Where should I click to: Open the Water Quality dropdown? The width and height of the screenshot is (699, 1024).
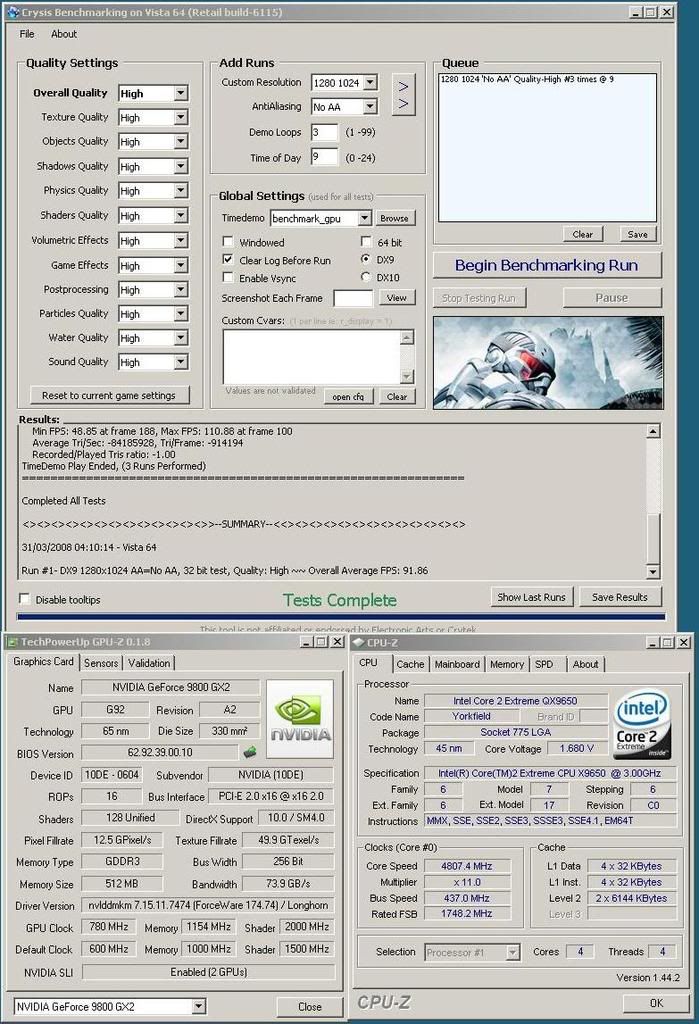pyautogui.click(x=181, y=338)
